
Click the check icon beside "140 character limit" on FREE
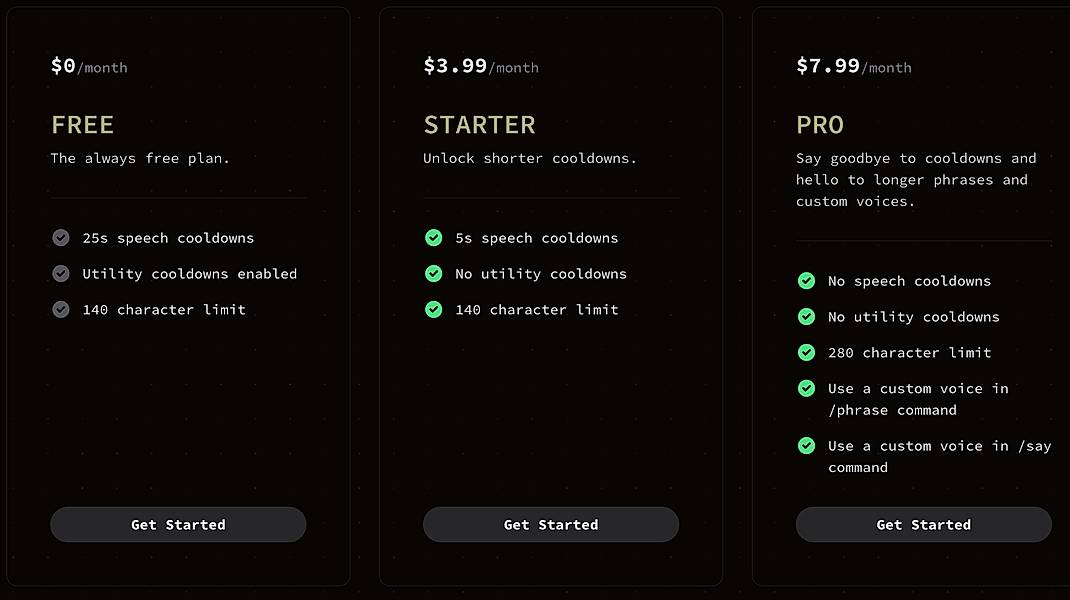click(x=60, y=310)
